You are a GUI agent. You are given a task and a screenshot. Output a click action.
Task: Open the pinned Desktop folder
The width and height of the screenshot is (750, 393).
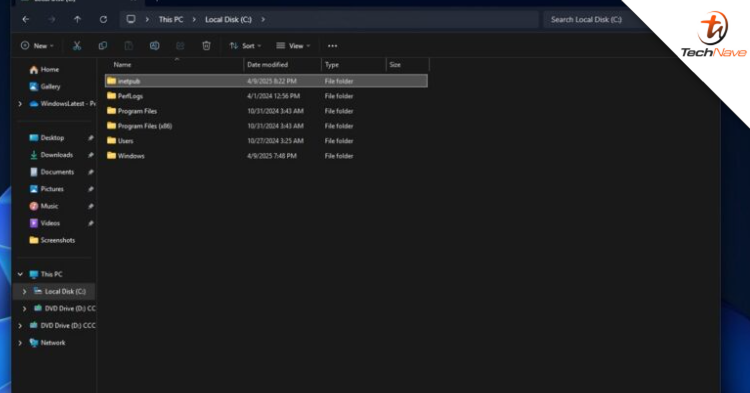[47, 138]
